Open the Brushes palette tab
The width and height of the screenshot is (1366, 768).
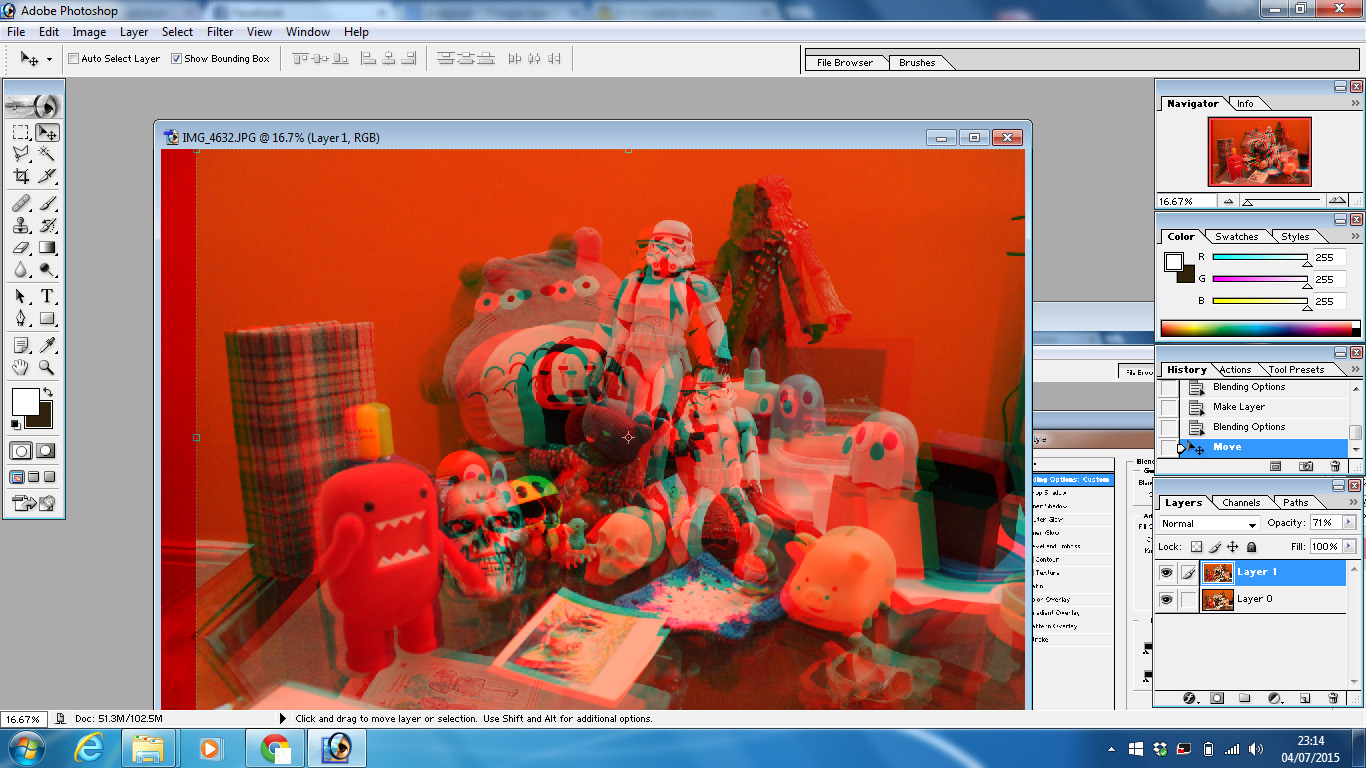[917, 62]
